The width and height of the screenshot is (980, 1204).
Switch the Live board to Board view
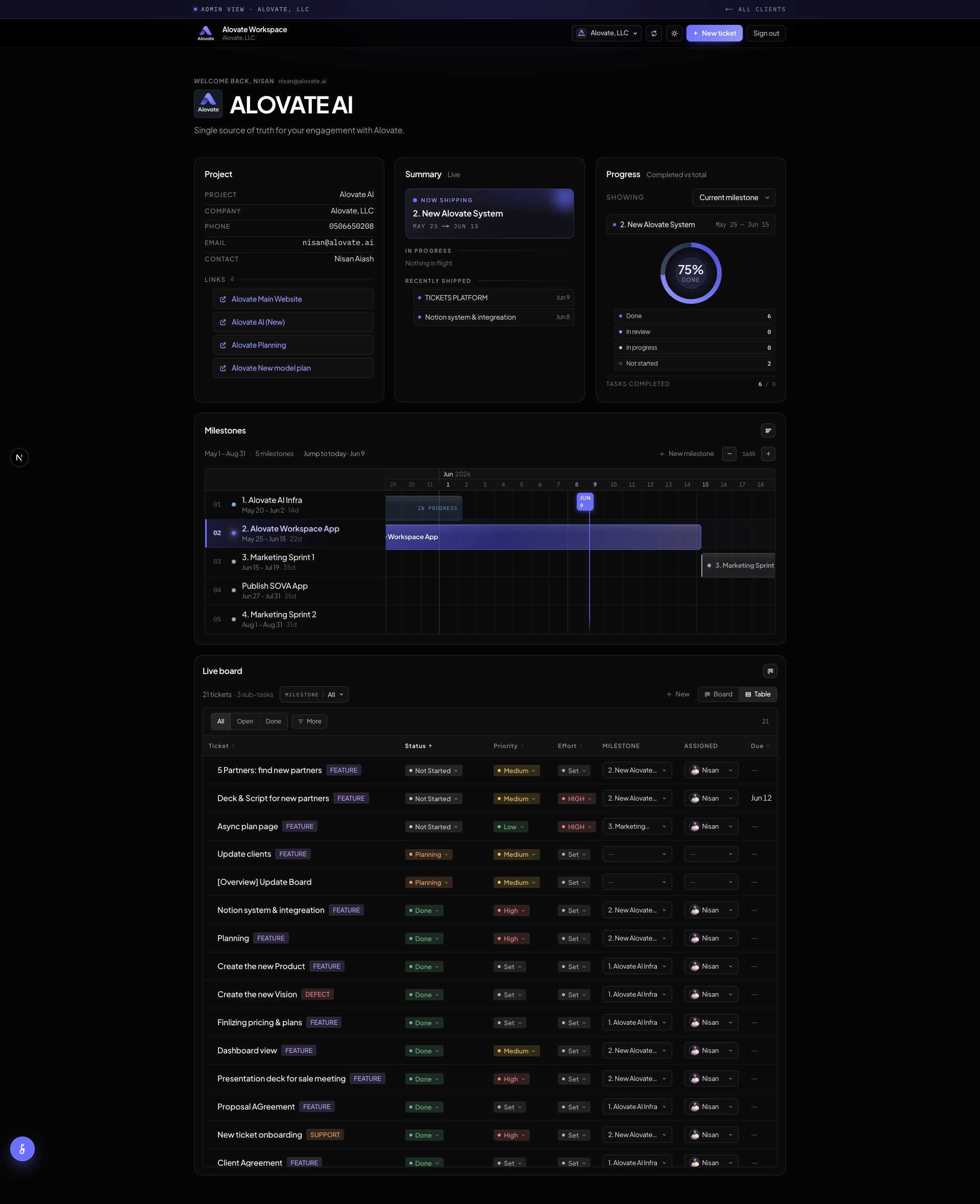718,694
